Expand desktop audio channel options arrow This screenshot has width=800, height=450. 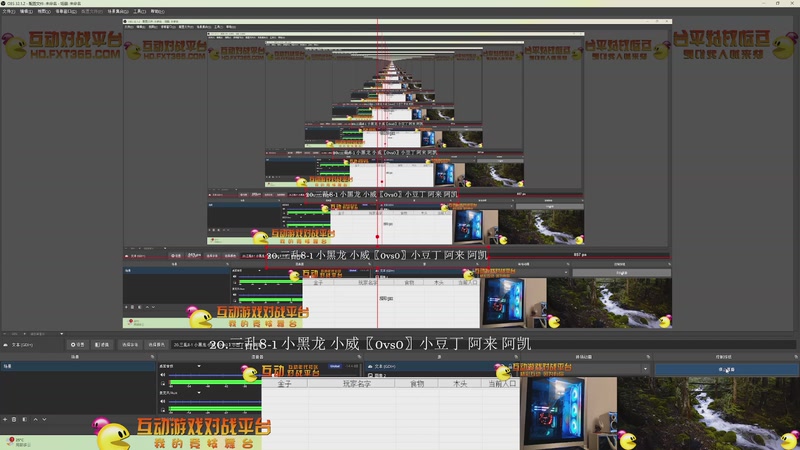[x=199, y=366]
